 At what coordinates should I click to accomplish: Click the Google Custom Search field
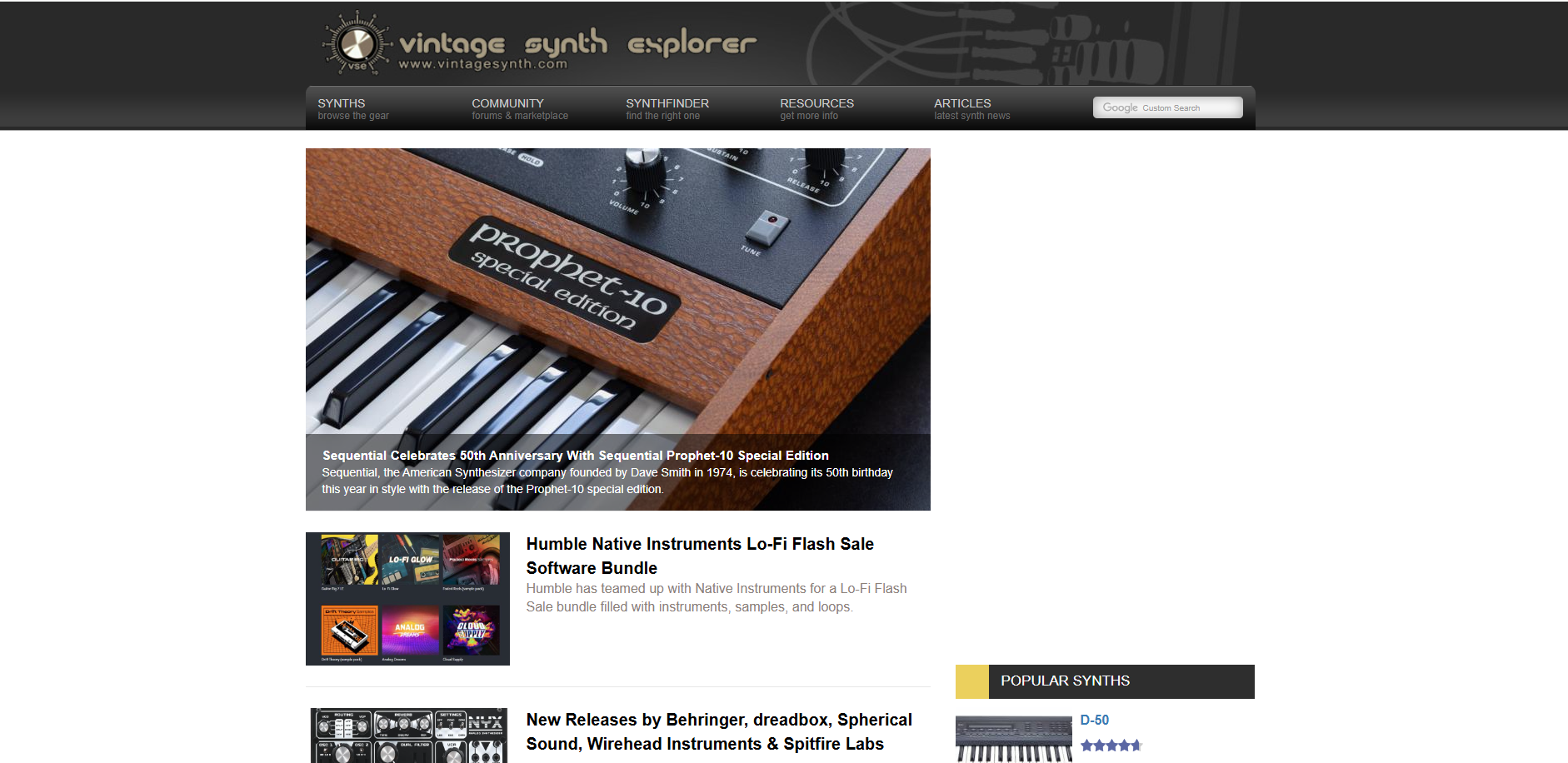[x=1167, y=107]
